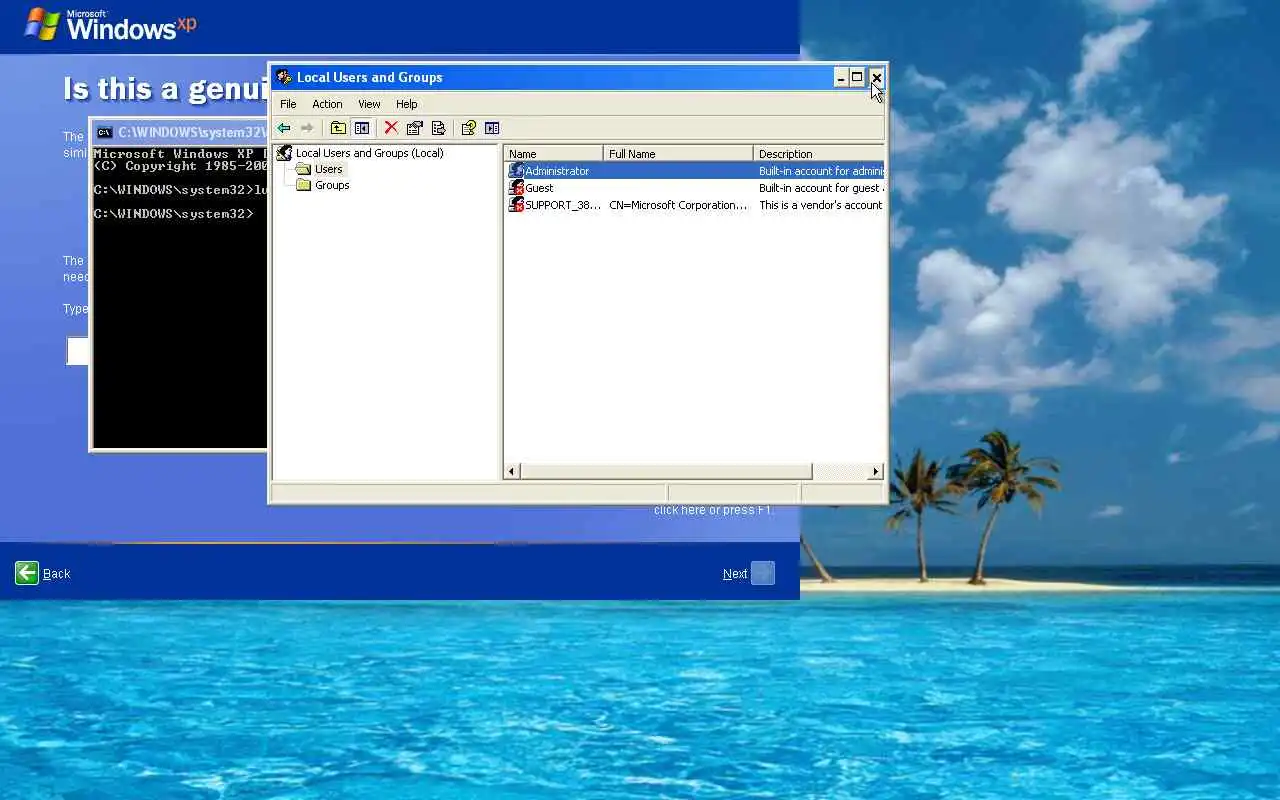1280x800 pixels.
Task: Click the action pane icon after Help
Action: [x=492, y=128]
